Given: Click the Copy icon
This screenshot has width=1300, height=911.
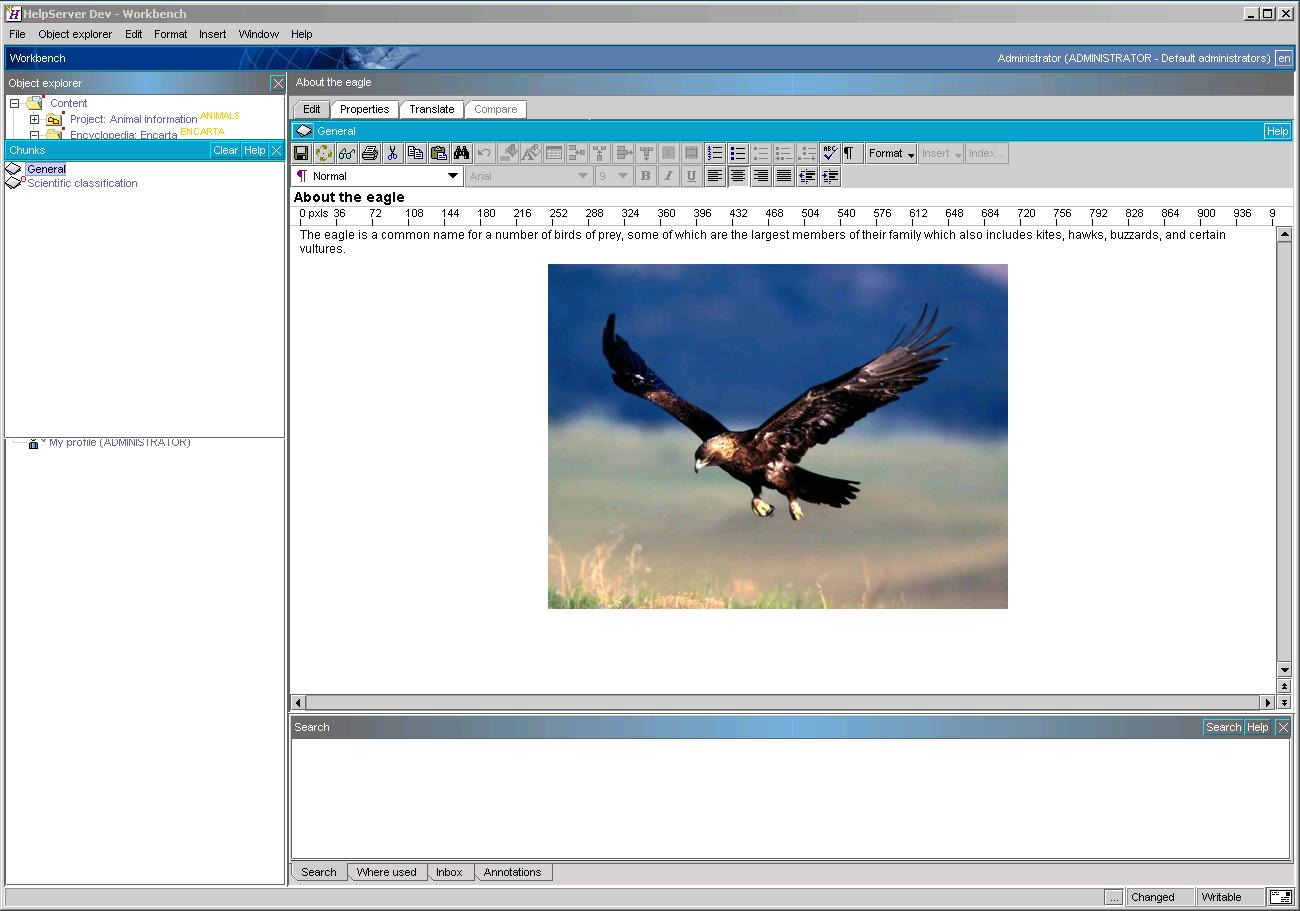Looking at the screenshot, I should pyautogui.click(x=416, y=152).
